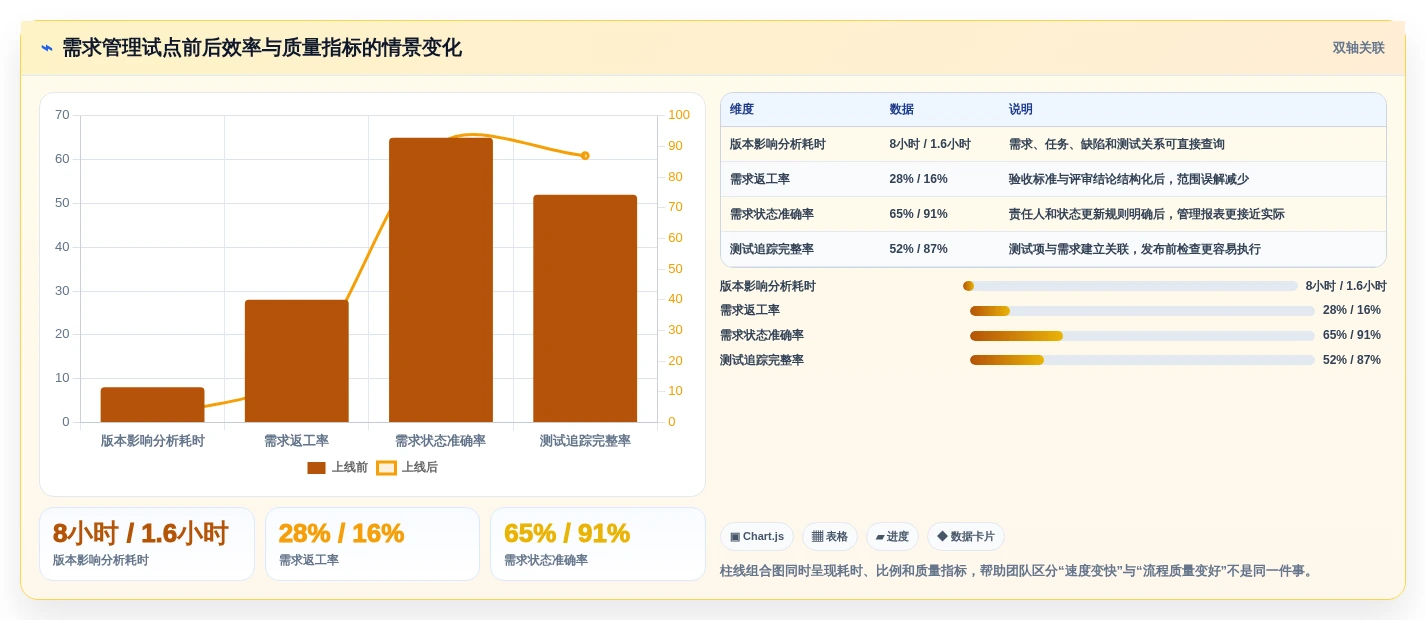
Task: Click the 测试追踪完整率 bar in chart
Action: coord(585,308)
